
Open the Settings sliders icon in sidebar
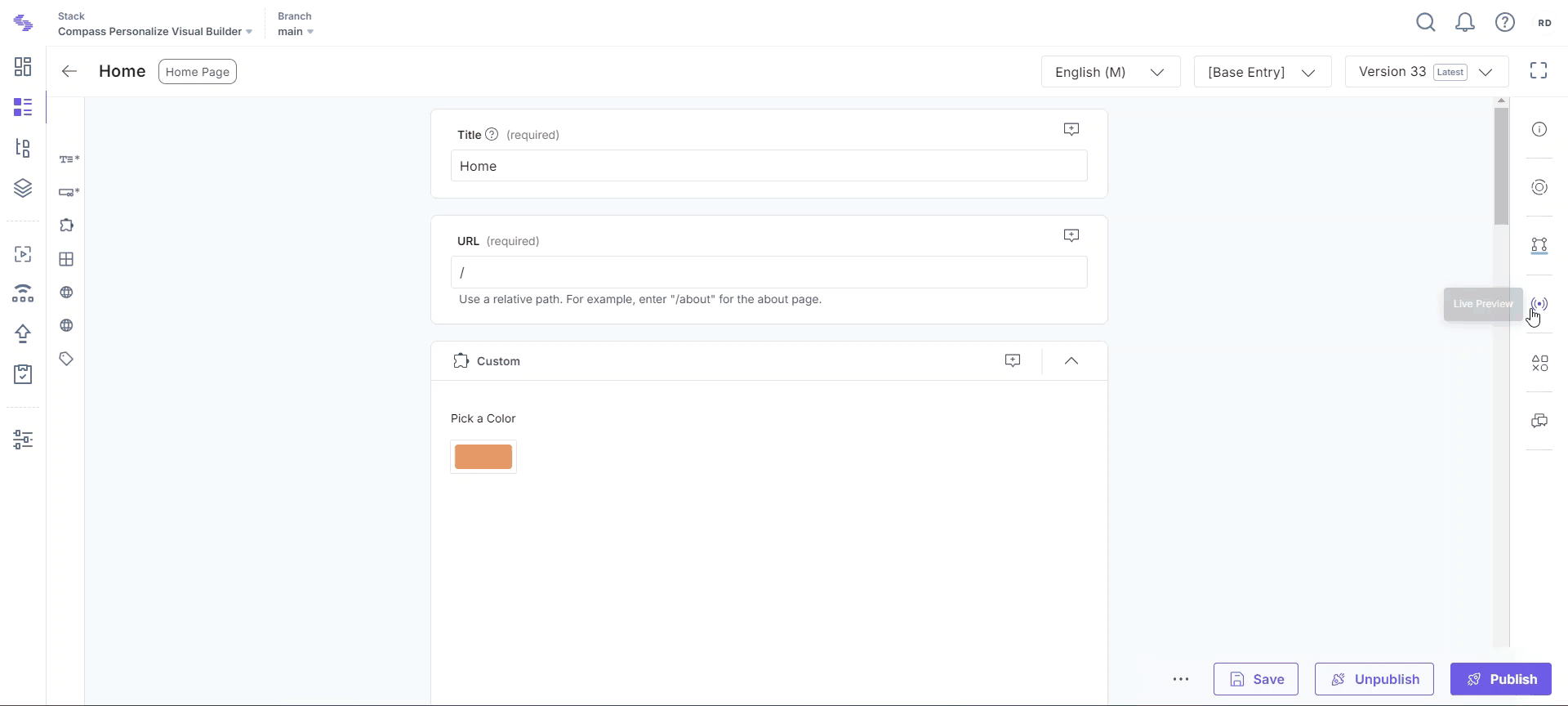point(23,440)
